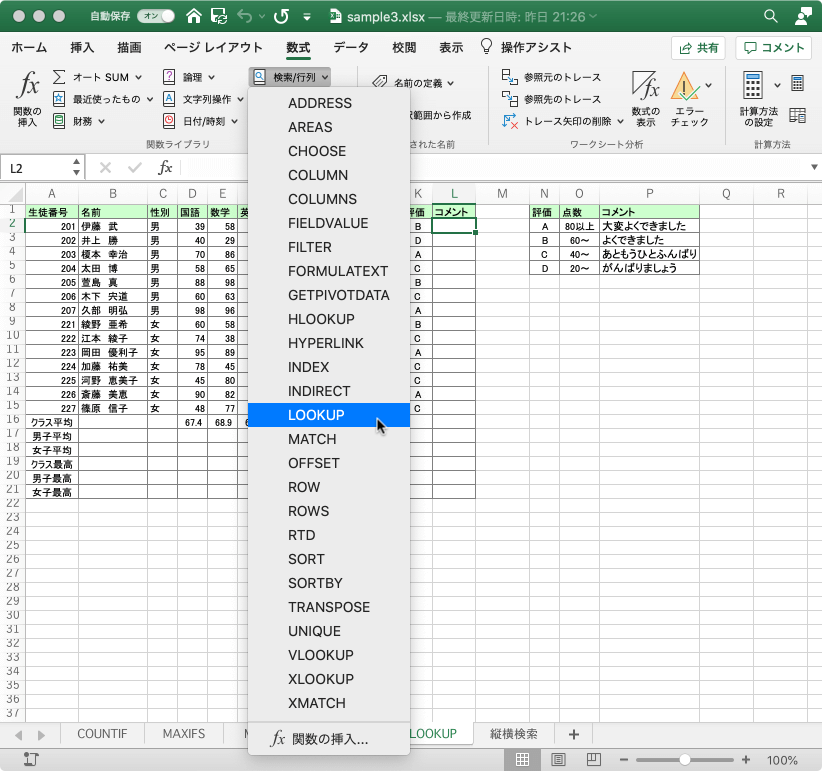This screenshot has width=822, height=771.
Task: Switch to Page Break Preview icon
Action: point(593,759)
